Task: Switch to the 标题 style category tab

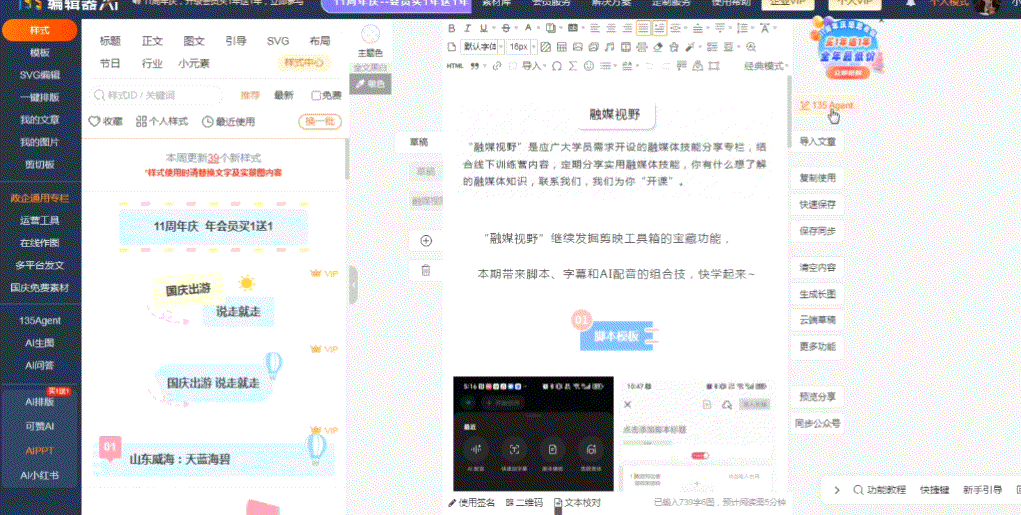Action: pos(110,41)
